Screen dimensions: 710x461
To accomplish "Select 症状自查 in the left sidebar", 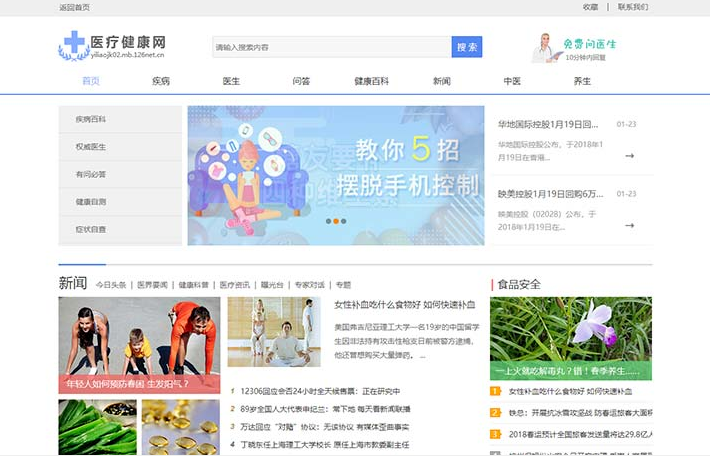I will point(90,229).
